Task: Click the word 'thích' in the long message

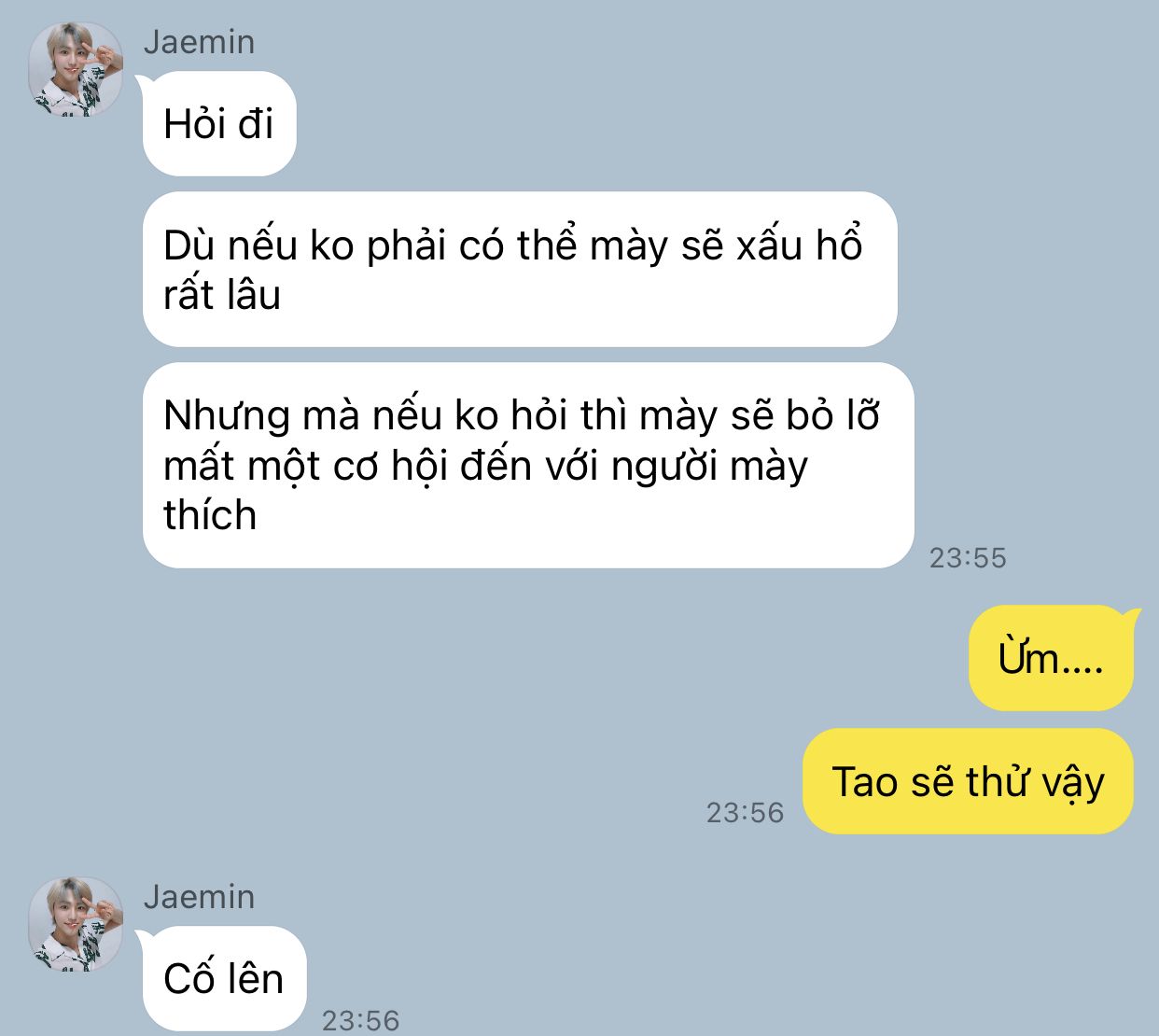Action: point(210,515)
